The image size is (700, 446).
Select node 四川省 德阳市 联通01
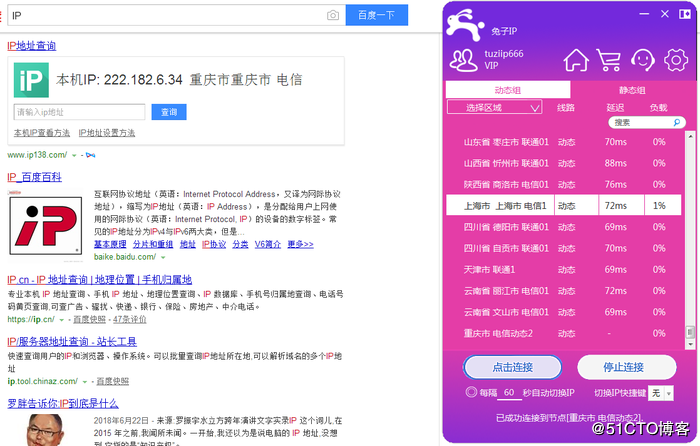point(564,227)
